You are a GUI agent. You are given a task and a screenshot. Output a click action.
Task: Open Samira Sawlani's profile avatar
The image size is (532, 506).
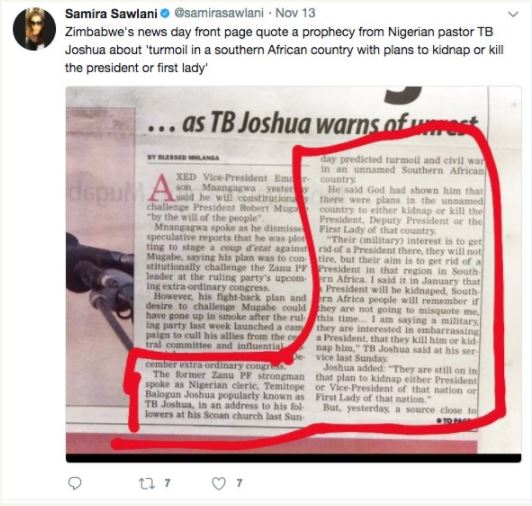coord(34,29)
